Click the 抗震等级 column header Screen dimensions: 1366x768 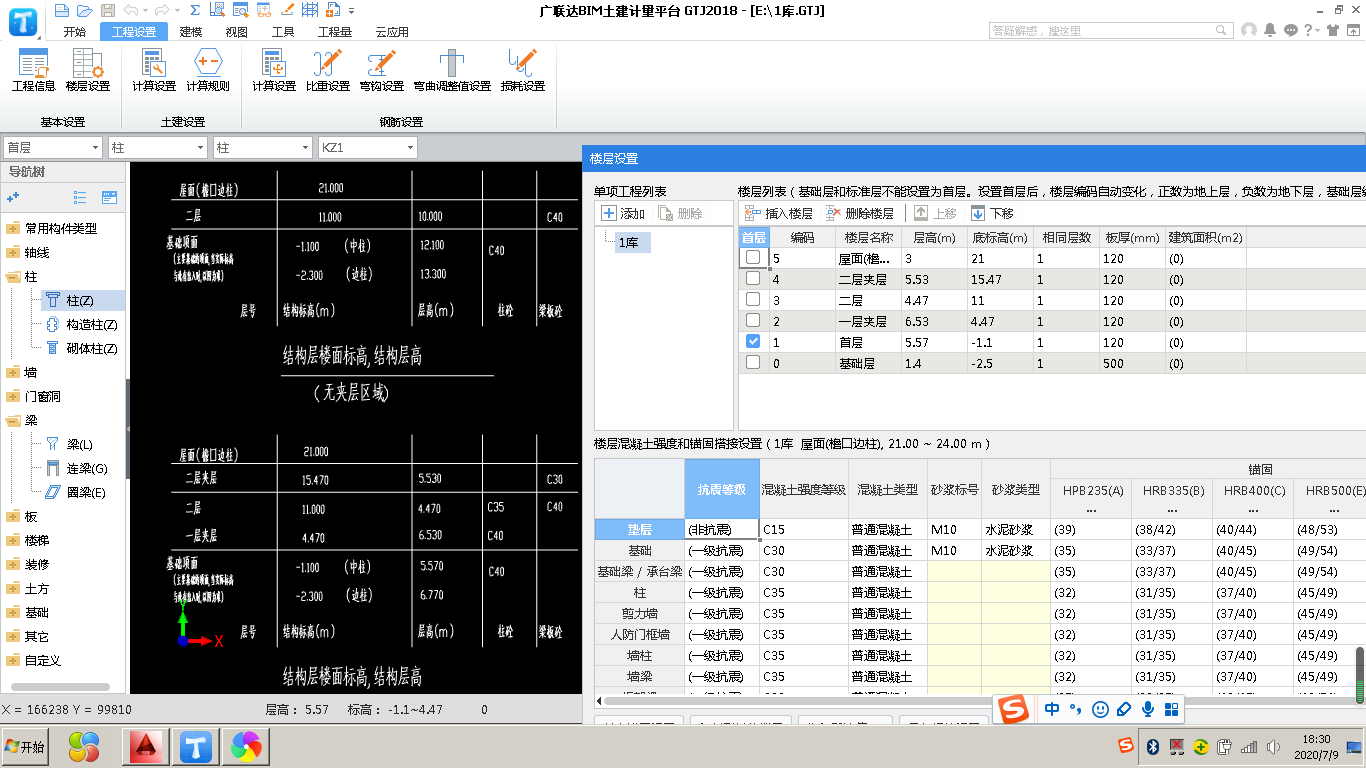click(x=722, y=489)
